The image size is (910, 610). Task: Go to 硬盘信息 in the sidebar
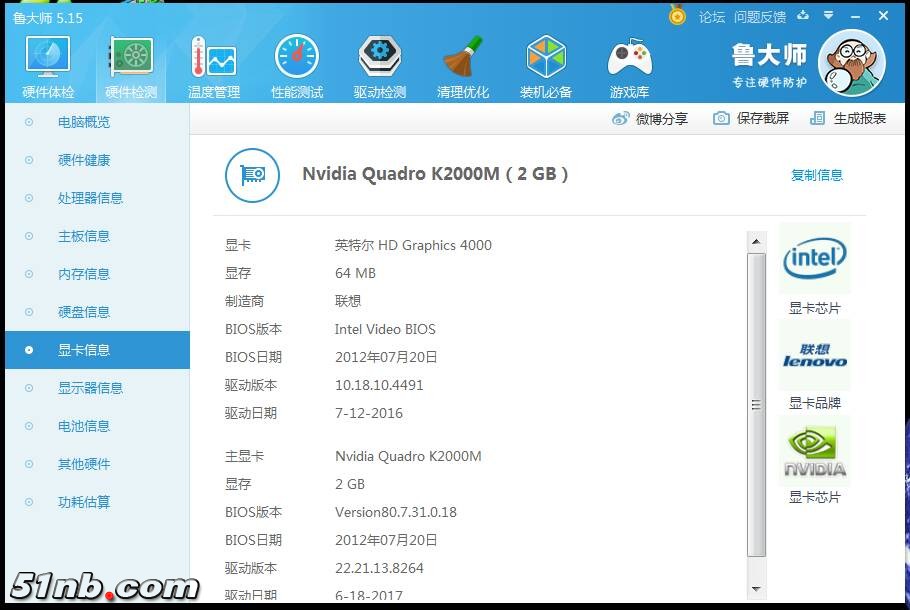pos(84,312)
